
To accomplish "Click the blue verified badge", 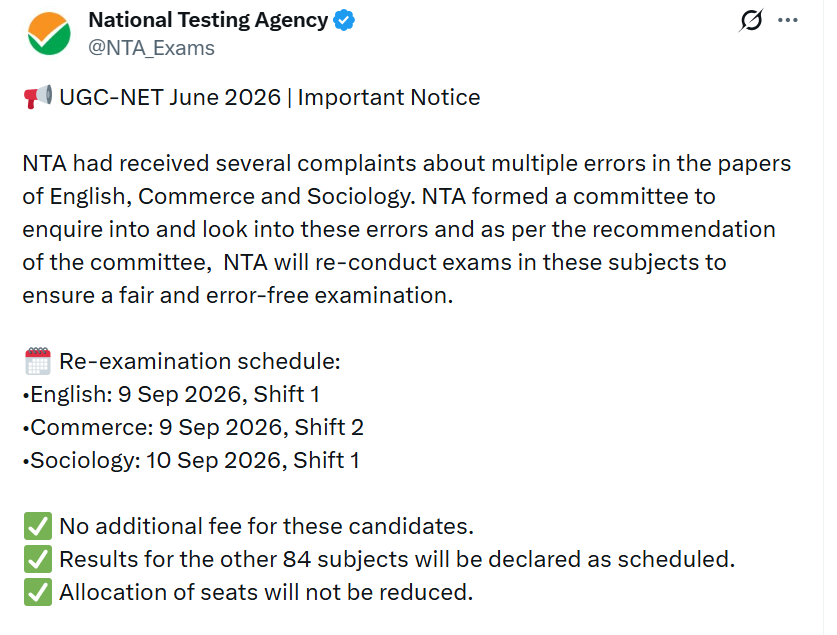I will coord(344,20).
